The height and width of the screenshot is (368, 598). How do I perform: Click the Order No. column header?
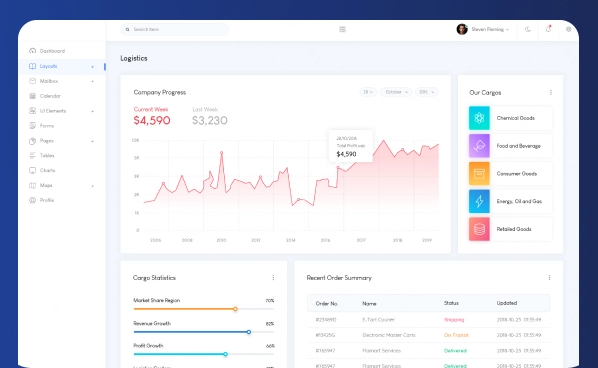pos(327,304)
